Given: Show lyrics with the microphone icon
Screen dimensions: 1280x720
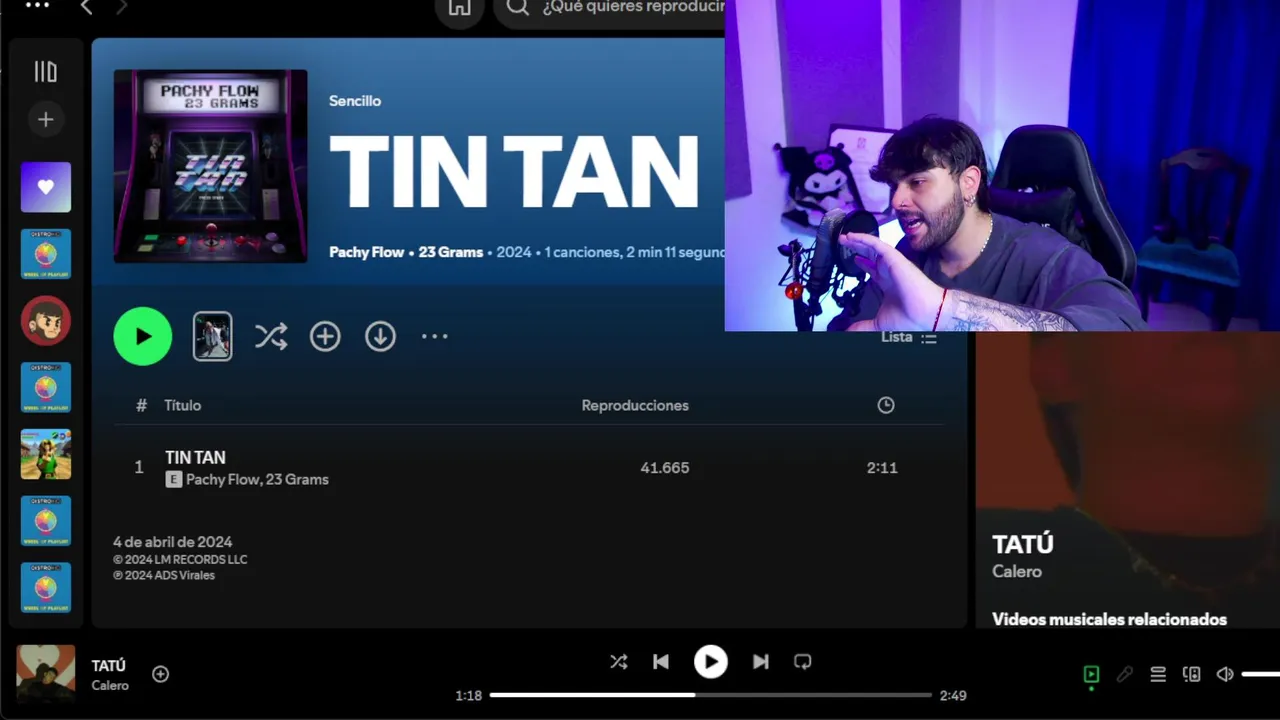Looking at the screenshot, I should pyautogui.click(x=1125, y=675).
